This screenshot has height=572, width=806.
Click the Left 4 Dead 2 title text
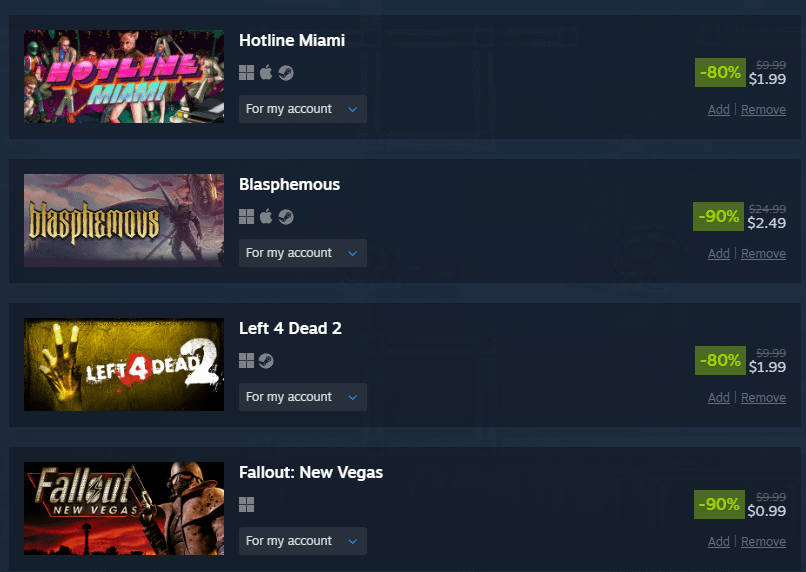point(290,328)
